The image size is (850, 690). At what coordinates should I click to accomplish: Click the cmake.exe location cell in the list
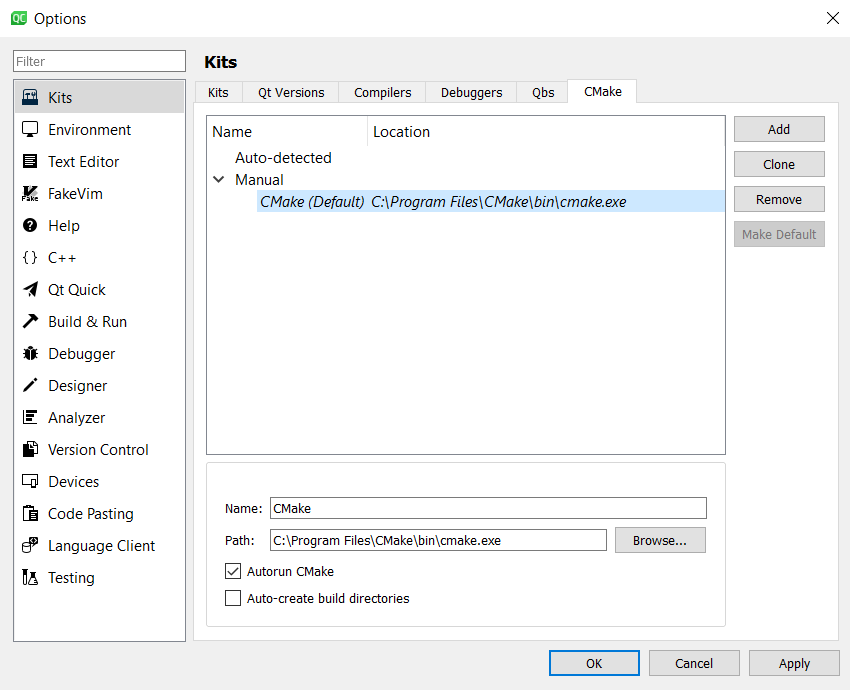(x=499, y=202)
